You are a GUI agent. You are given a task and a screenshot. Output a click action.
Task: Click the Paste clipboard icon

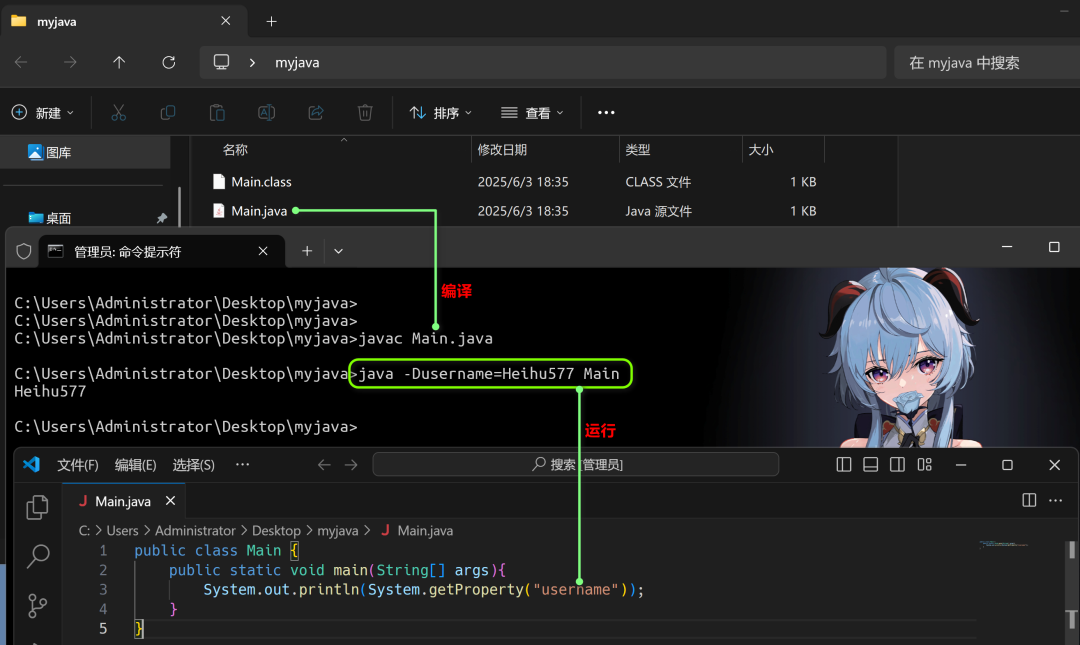217,112
